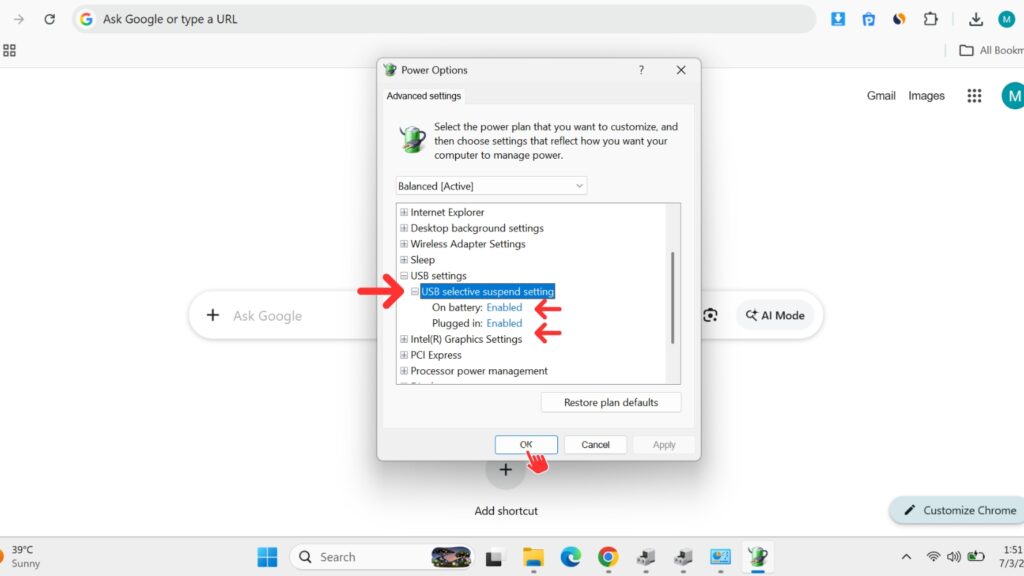Click Cancel in Power Options
This screenshot has width=1024, height=576.
click(x=595, y=445)
